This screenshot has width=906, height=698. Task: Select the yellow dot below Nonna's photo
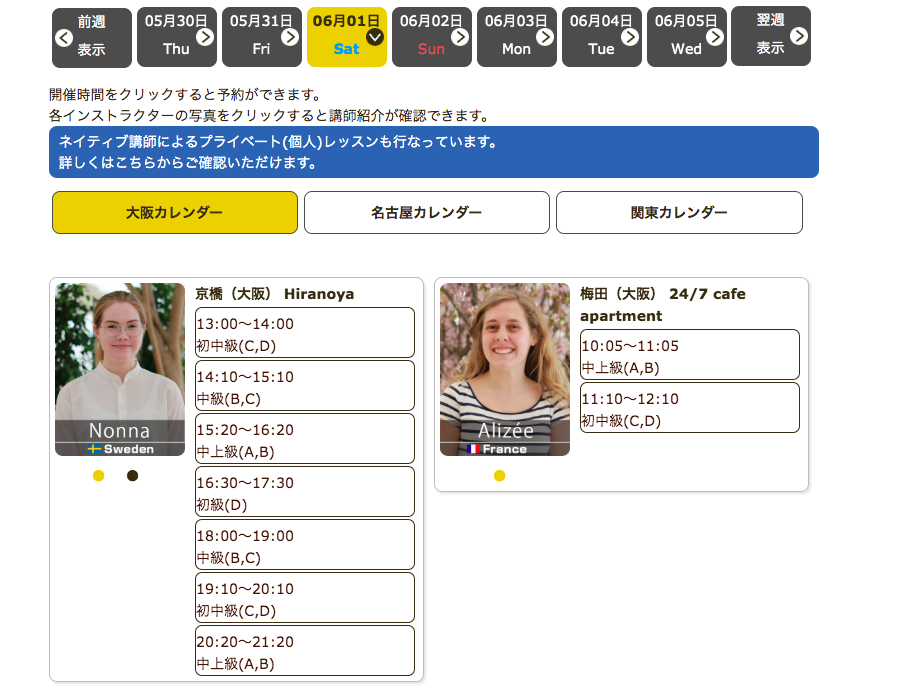(x=98, y=476)
